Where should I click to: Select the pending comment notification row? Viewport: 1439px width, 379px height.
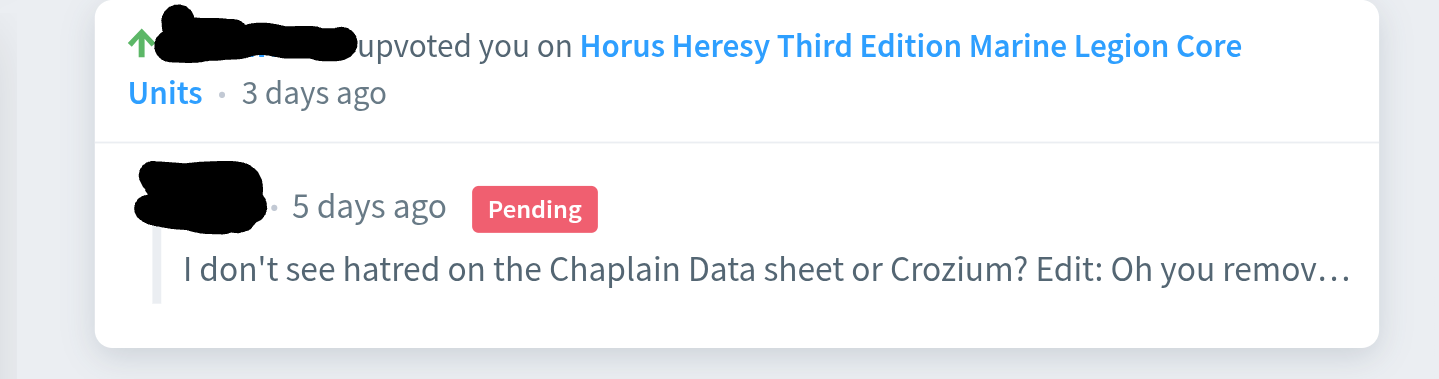pyautogui.click(x=737, y=245)
